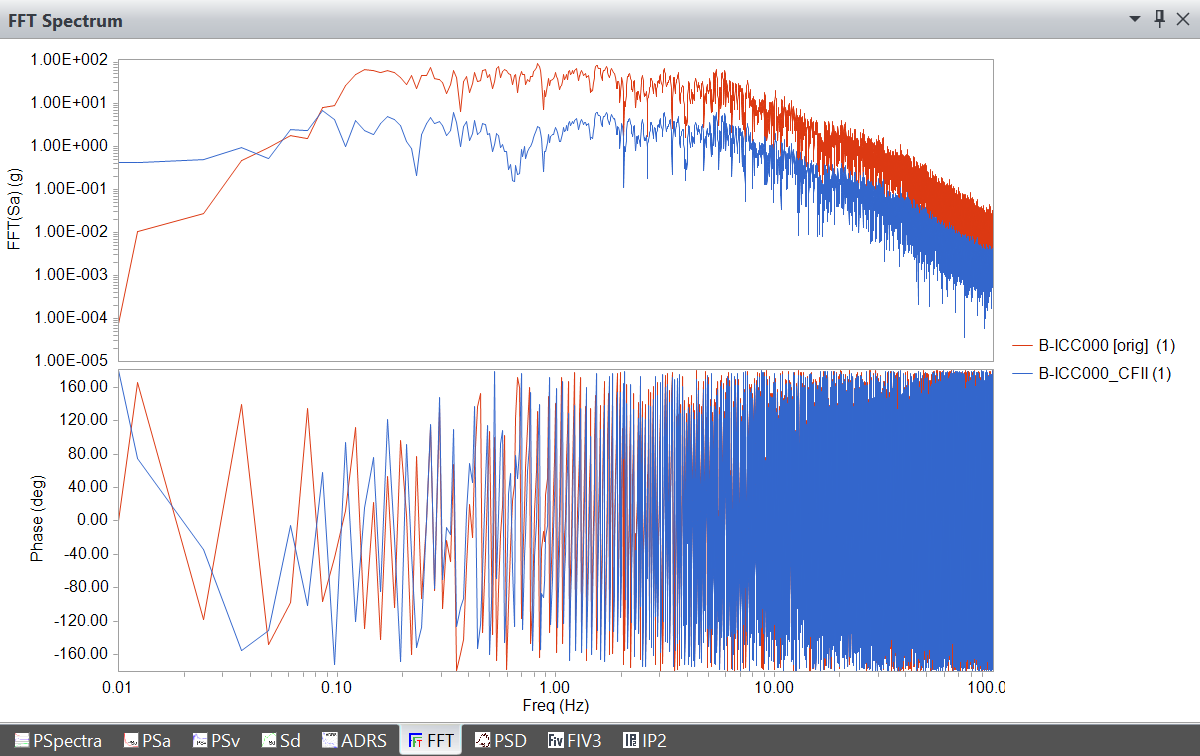
Task: Click the ADRS tab icon
Action: point(331,741)
